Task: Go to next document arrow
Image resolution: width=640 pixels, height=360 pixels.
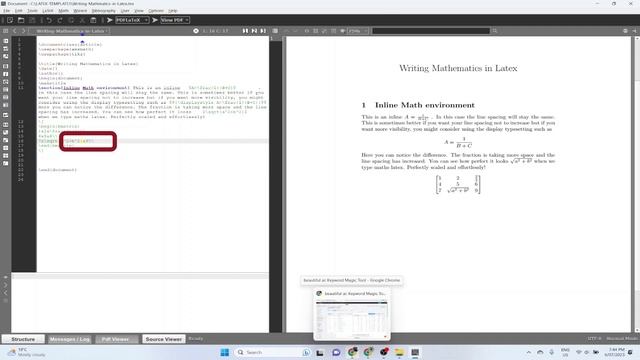Action: coord(23,31)
